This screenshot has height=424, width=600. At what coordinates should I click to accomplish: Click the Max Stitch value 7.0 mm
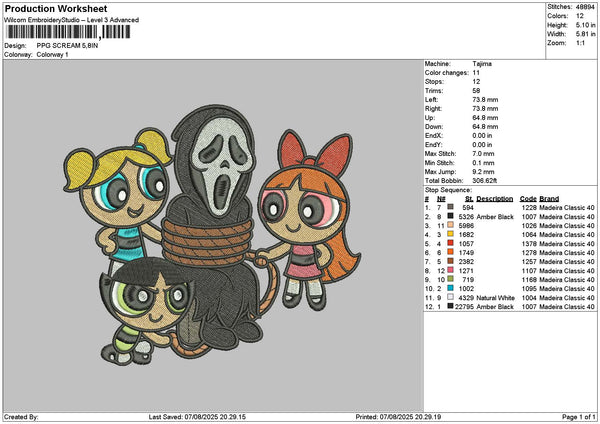(x=483, y=154)
